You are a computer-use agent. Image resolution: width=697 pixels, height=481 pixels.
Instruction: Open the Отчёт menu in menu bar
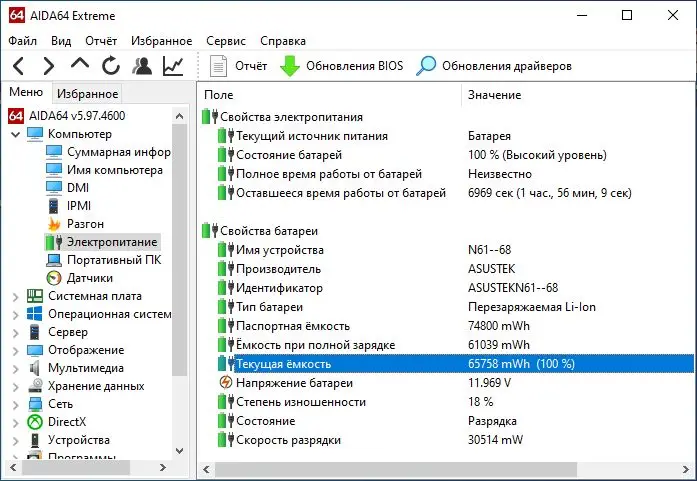[x=101, y=41]
